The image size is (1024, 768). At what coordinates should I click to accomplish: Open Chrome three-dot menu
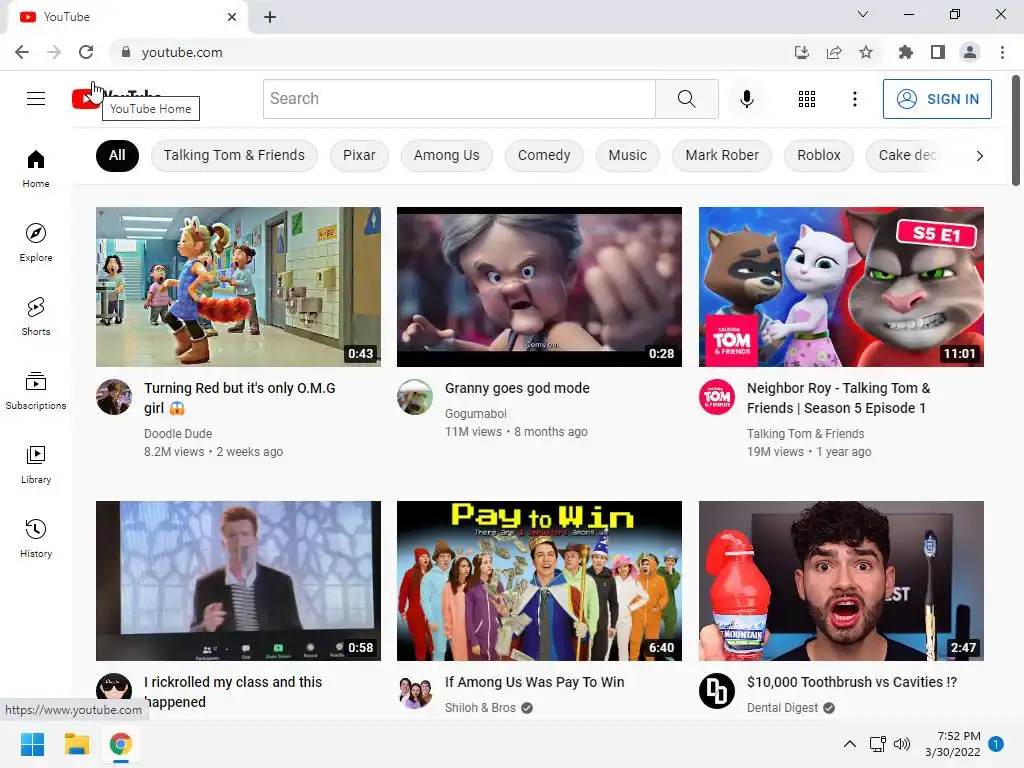[x=1002, y=52]
